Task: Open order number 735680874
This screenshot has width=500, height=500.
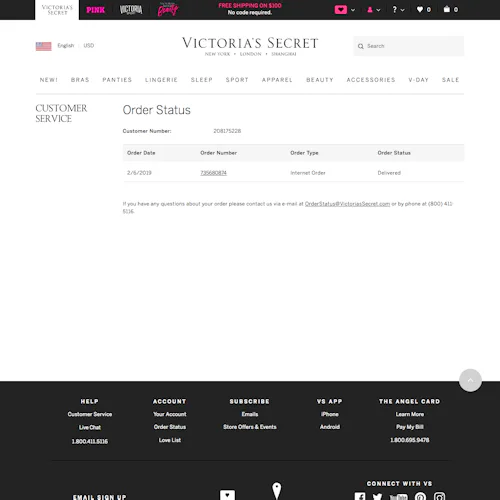Action: click(x=213, y=173)
